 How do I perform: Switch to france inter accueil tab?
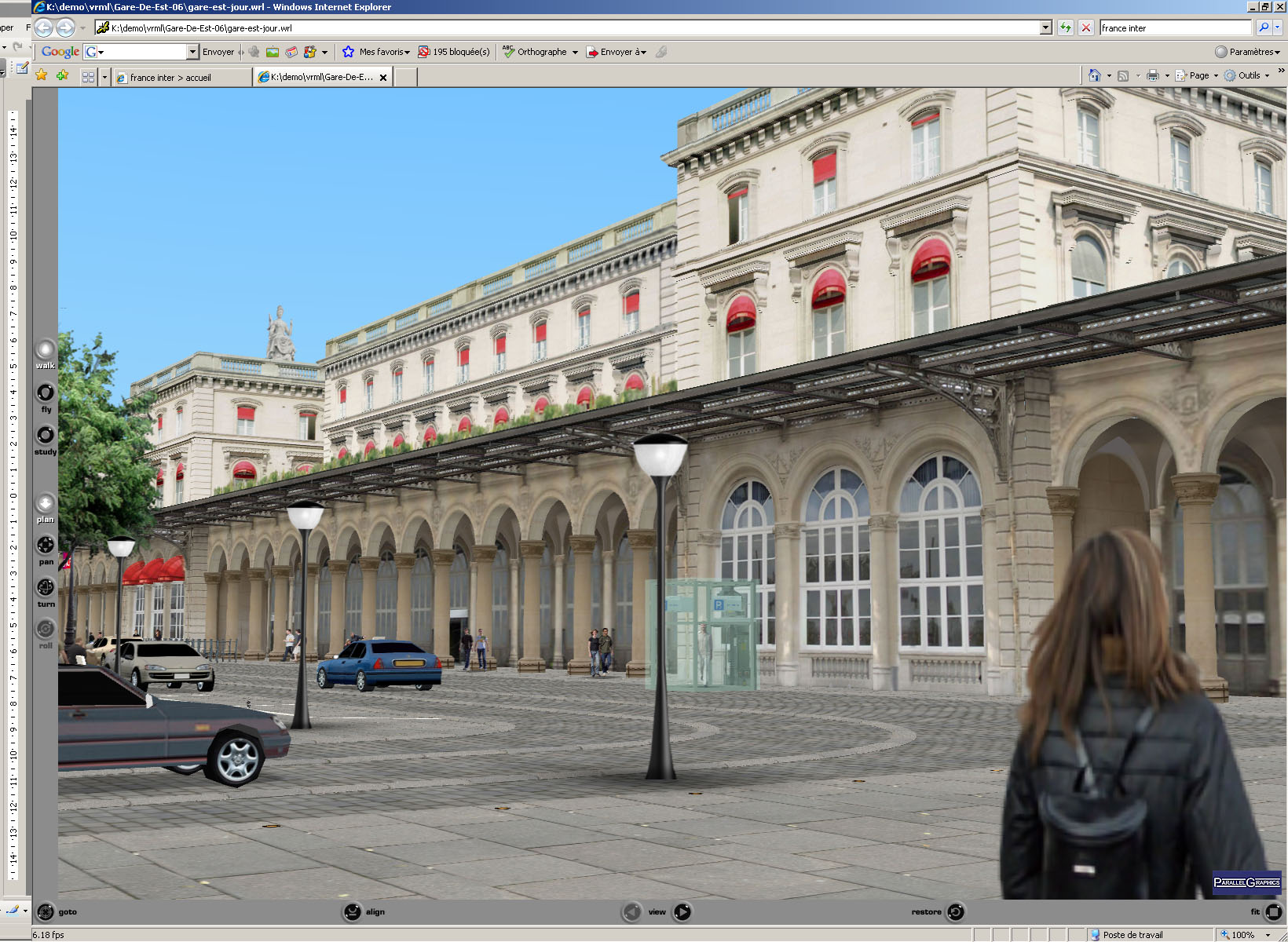click(170, 77)
